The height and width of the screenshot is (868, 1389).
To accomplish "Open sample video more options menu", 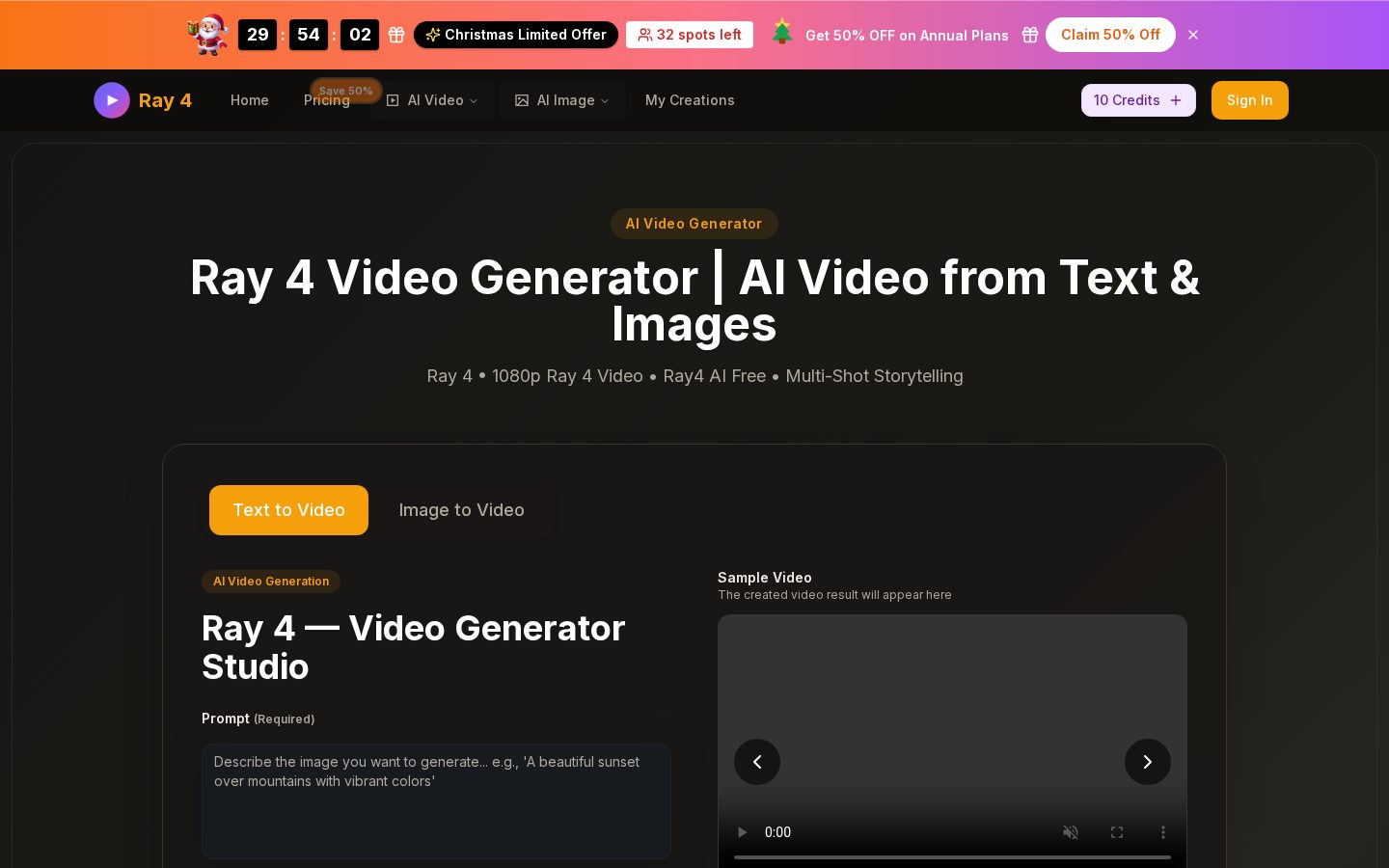I will coord(1163,832).
